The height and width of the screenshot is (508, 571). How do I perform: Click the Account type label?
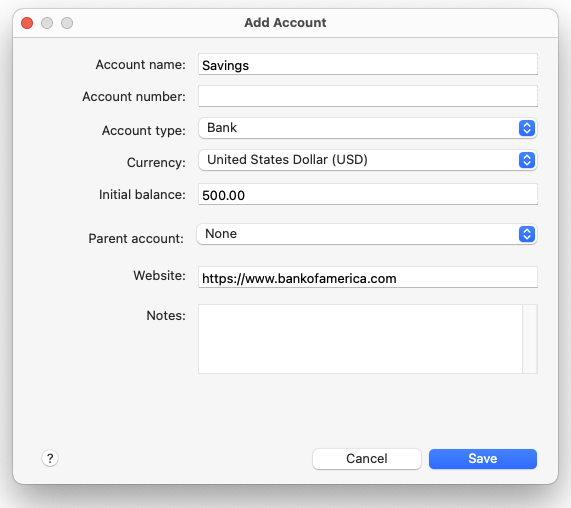click(143, 130)
